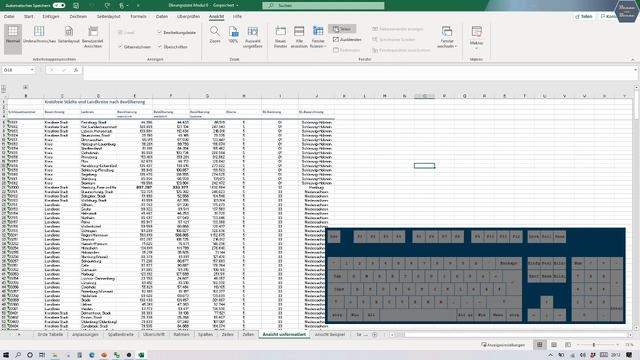Expand the formula bar

[635, 70]
